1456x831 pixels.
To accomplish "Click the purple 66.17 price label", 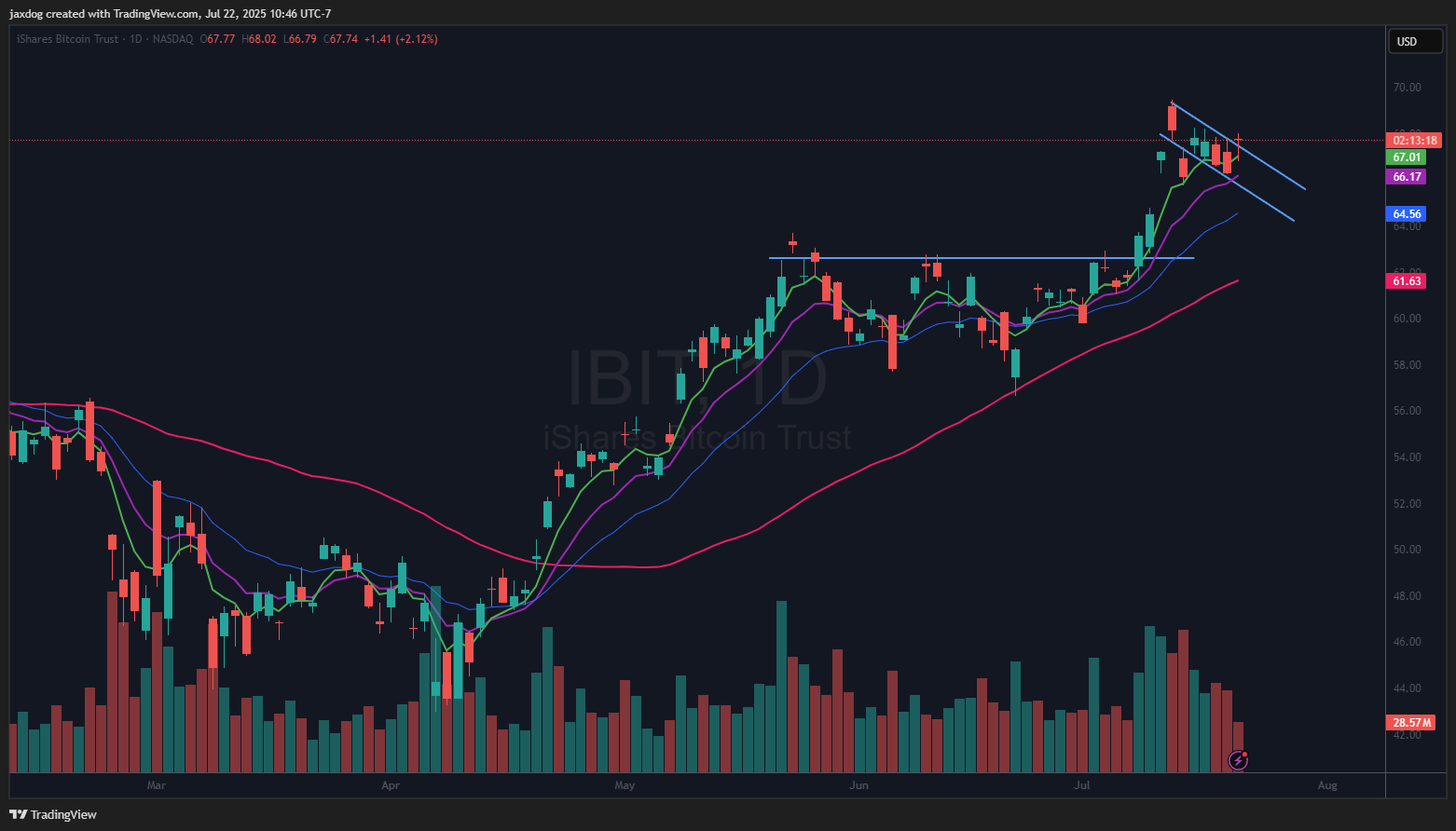I will tap(1407, 177).
